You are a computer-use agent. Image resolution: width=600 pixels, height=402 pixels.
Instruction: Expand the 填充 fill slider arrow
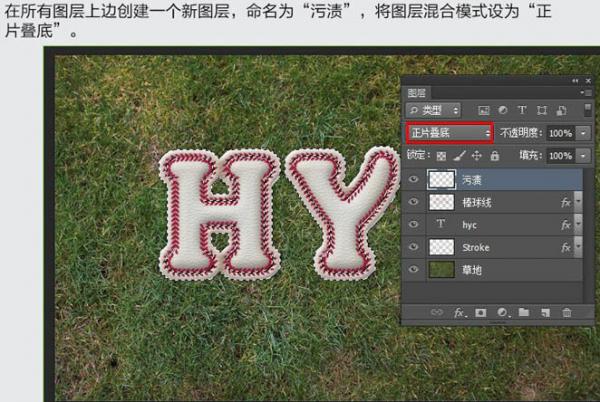point(583,156)
